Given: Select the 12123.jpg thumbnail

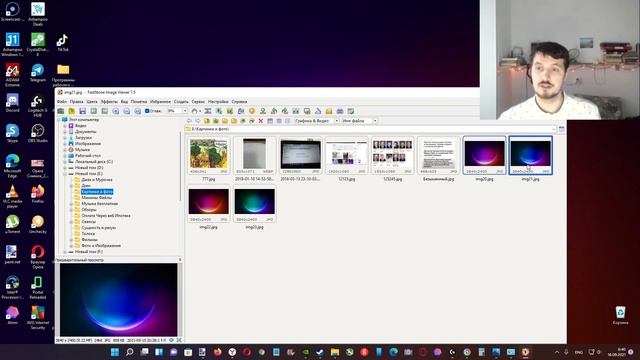Looking at the screenshot, I should [347, 156].
